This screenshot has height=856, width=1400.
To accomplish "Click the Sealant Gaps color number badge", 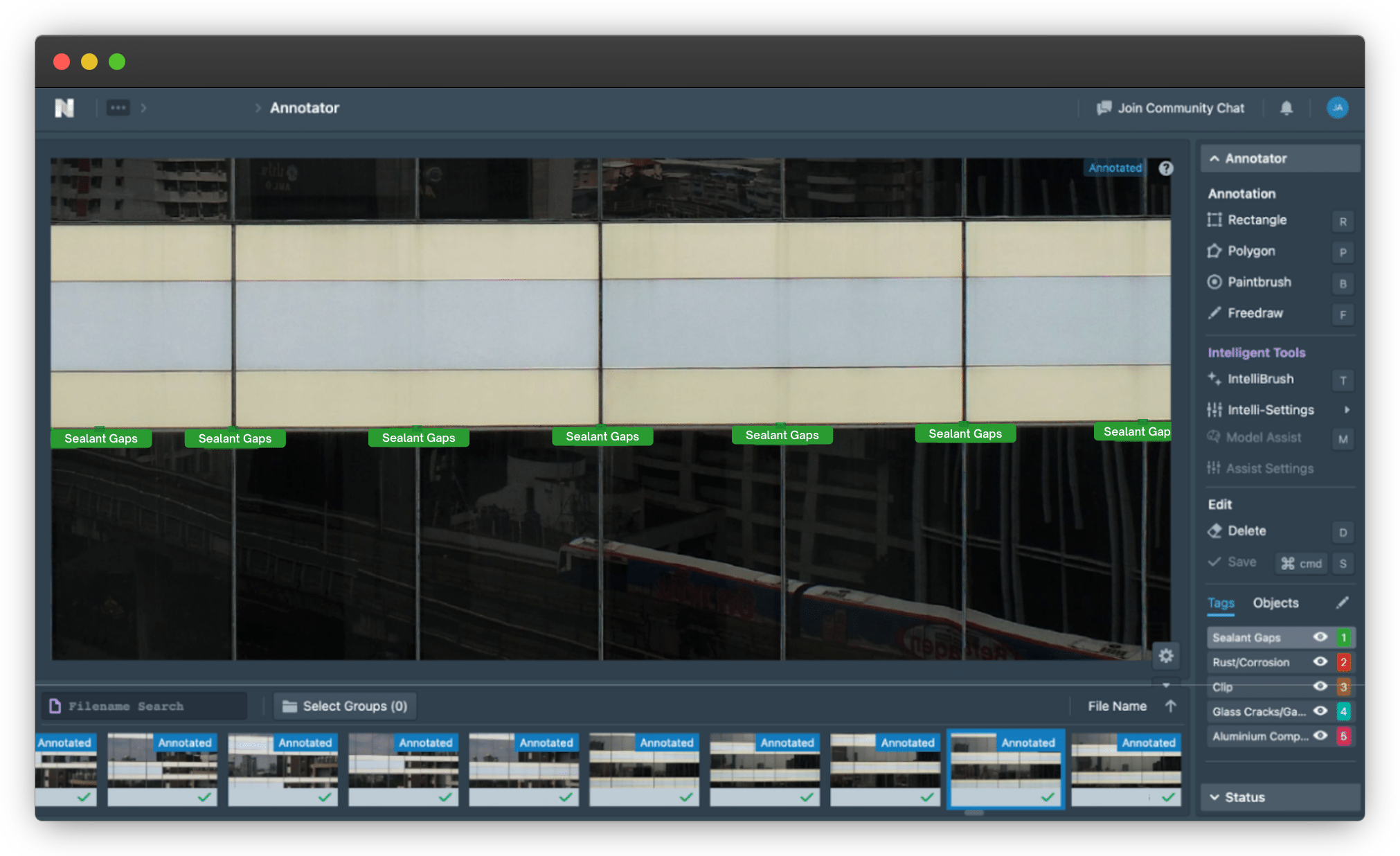I will pos(1343,637).
